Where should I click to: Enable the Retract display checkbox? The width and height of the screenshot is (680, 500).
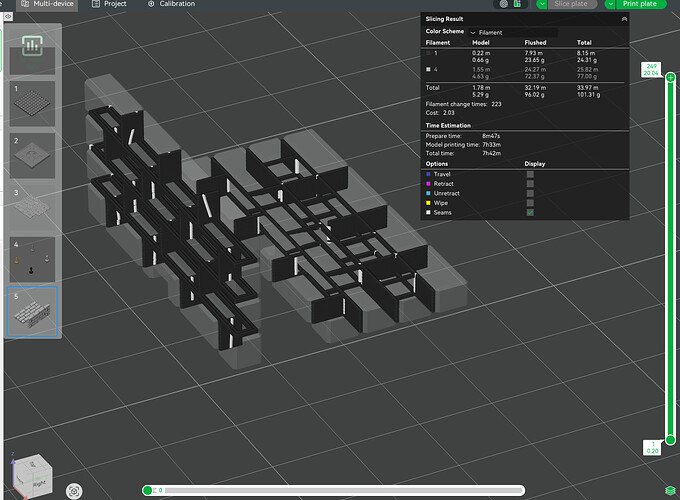[530, 184]
